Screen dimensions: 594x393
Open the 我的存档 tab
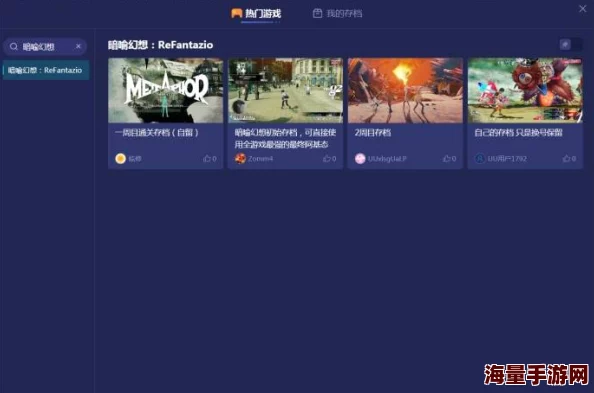337,14
